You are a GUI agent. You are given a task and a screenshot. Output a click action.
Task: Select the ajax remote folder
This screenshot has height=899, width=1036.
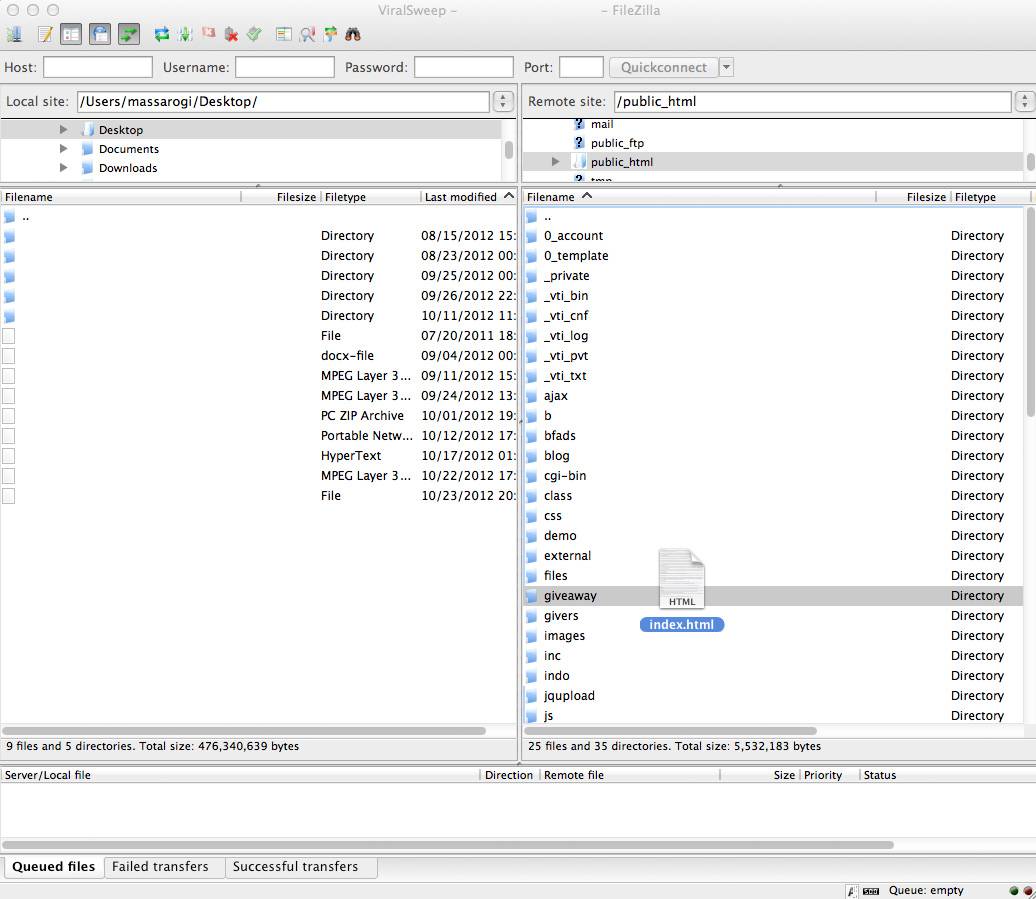773,396
